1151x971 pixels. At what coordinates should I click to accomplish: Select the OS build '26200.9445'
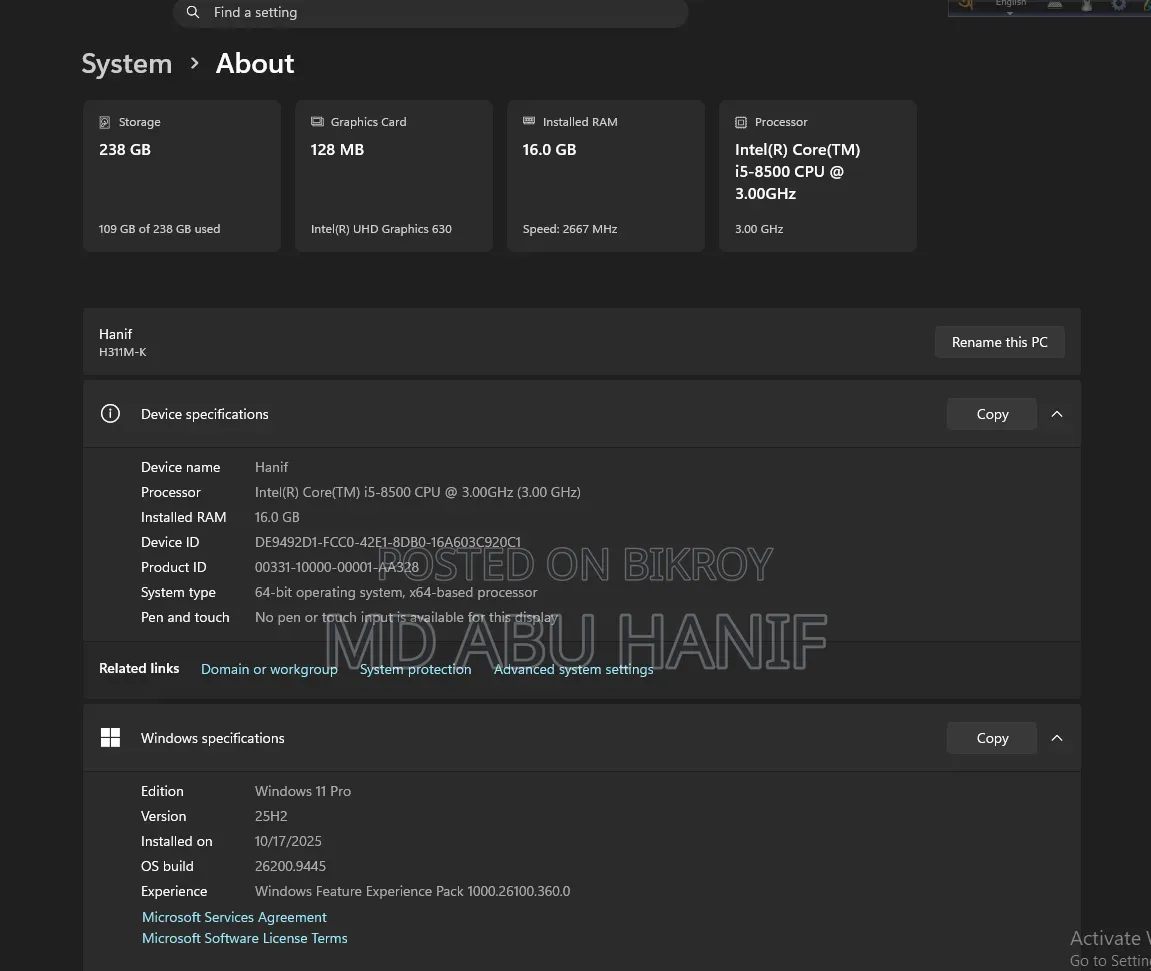(290, 866)
